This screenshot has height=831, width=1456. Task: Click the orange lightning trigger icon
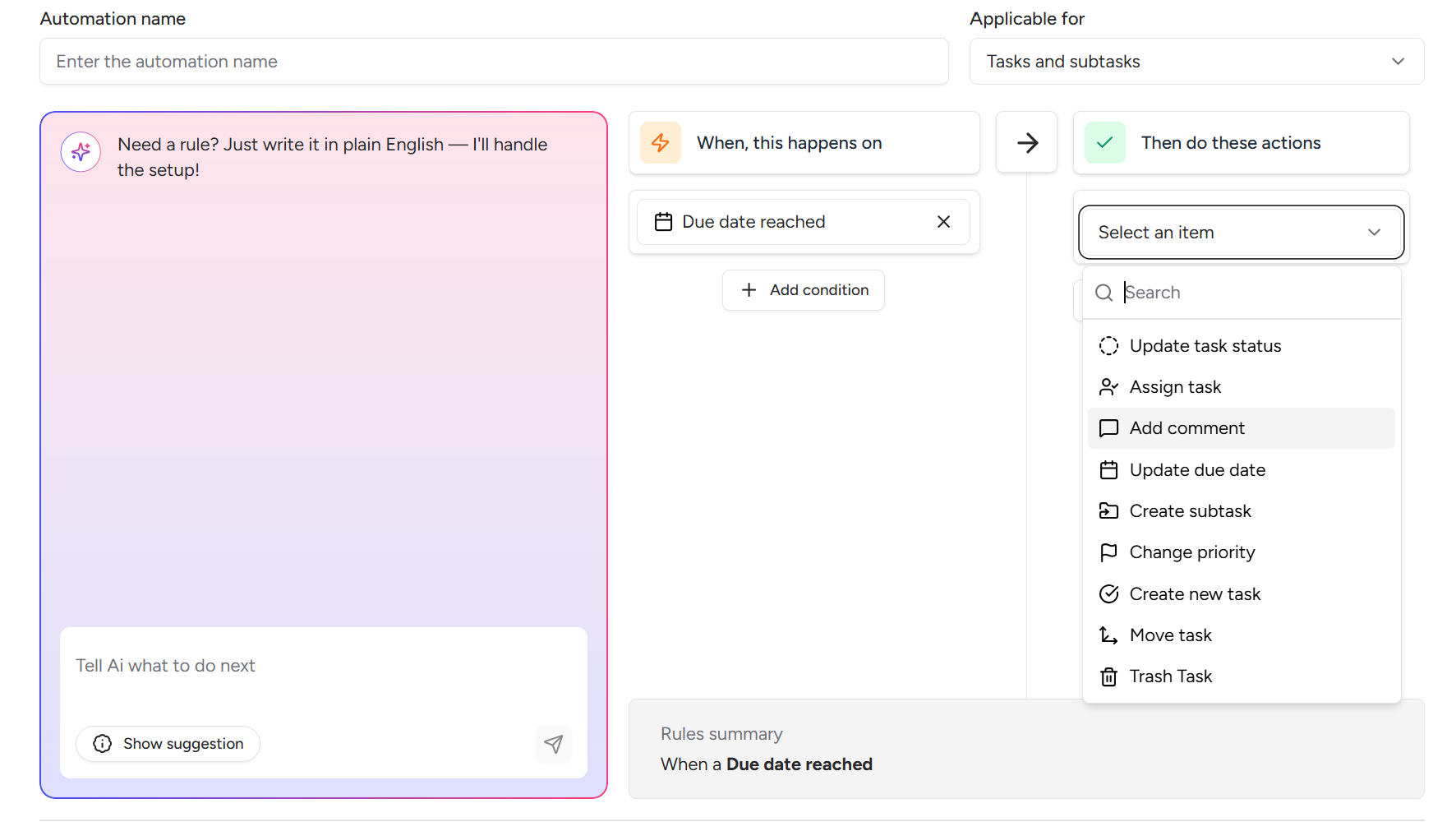tap(661, 143)
